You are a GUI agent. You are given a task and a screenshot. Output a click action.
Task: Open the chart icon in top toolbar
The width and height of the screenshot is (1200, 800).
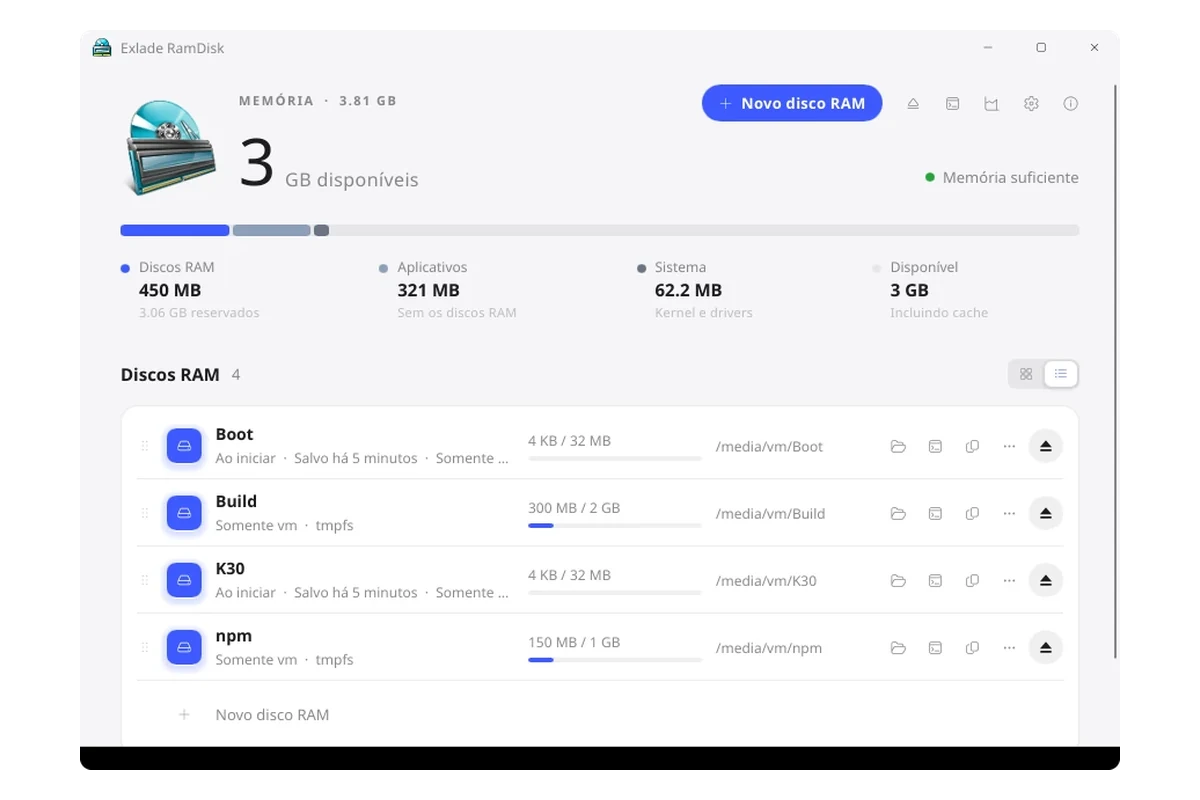991,104
